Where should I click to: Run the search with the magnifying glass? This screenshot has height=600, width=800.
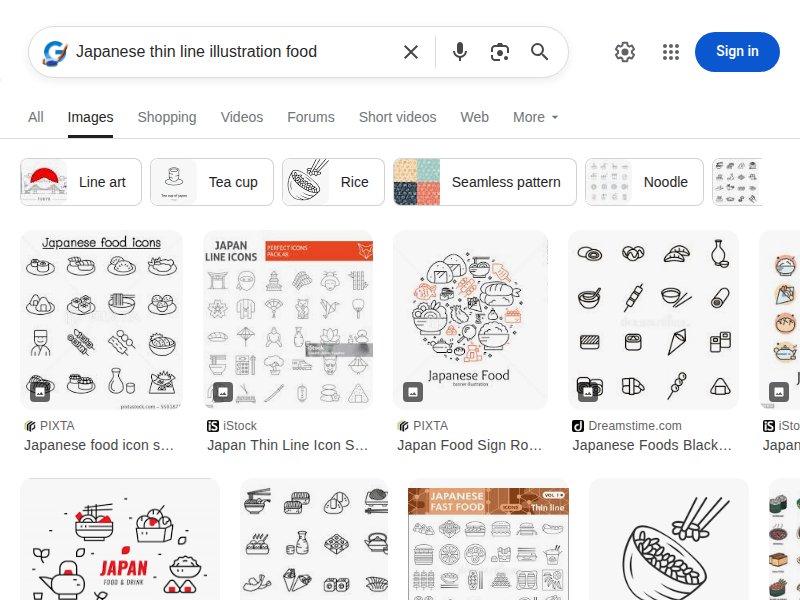540,51
